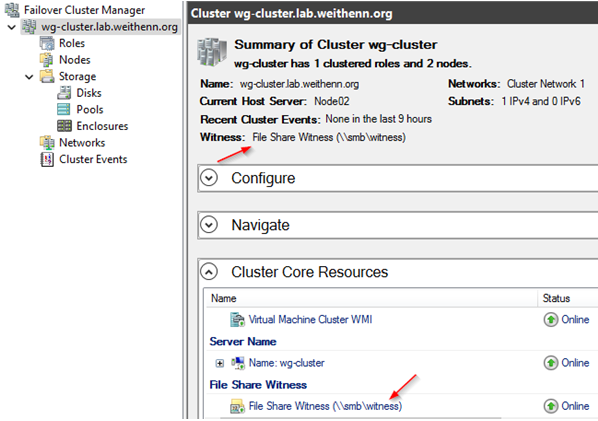Open the Roles node icon
Image resolution: width=598 pixels, height=421 pixels.
47,43
